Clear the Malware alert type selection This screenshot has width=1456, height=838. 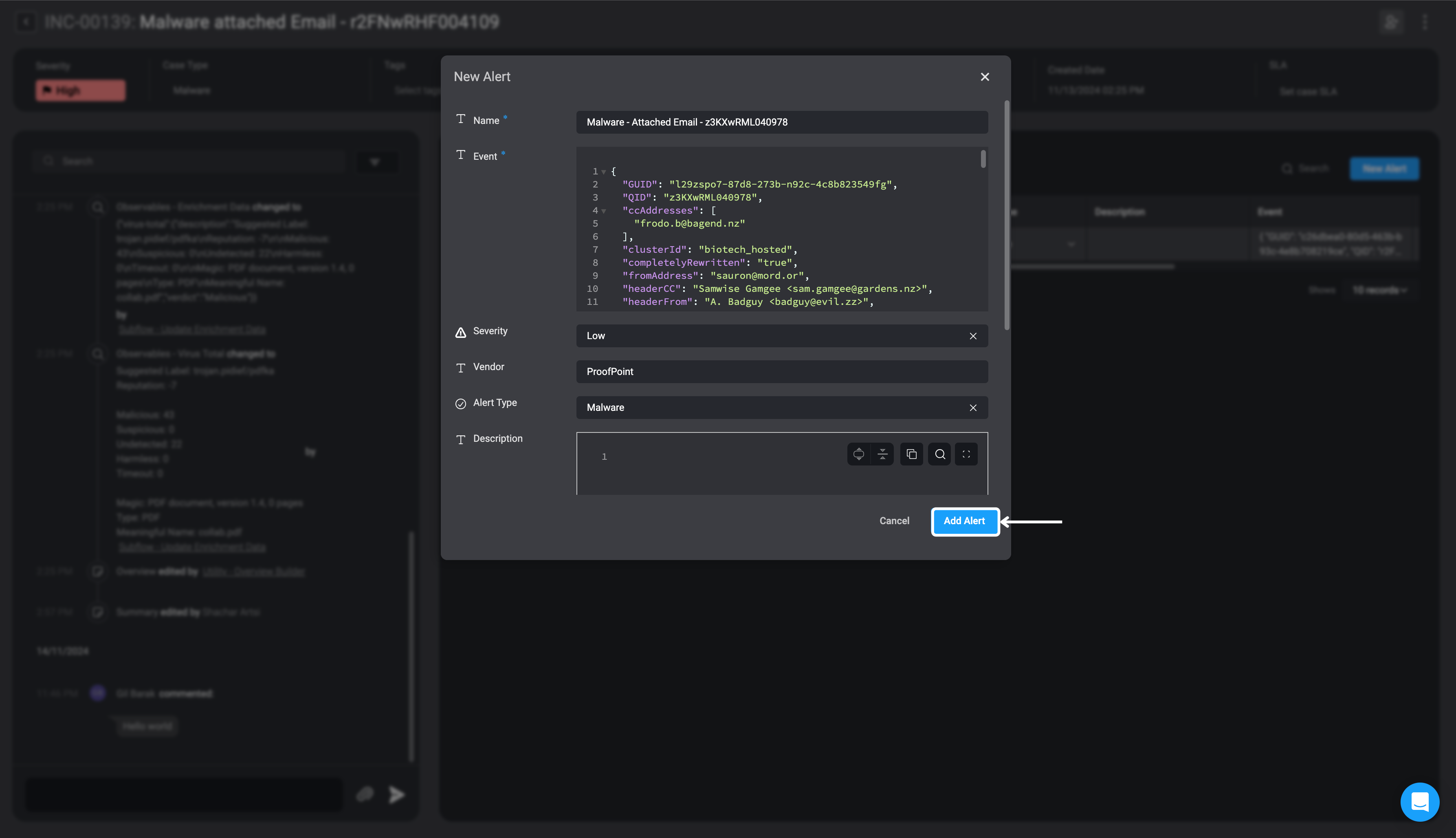973,408
